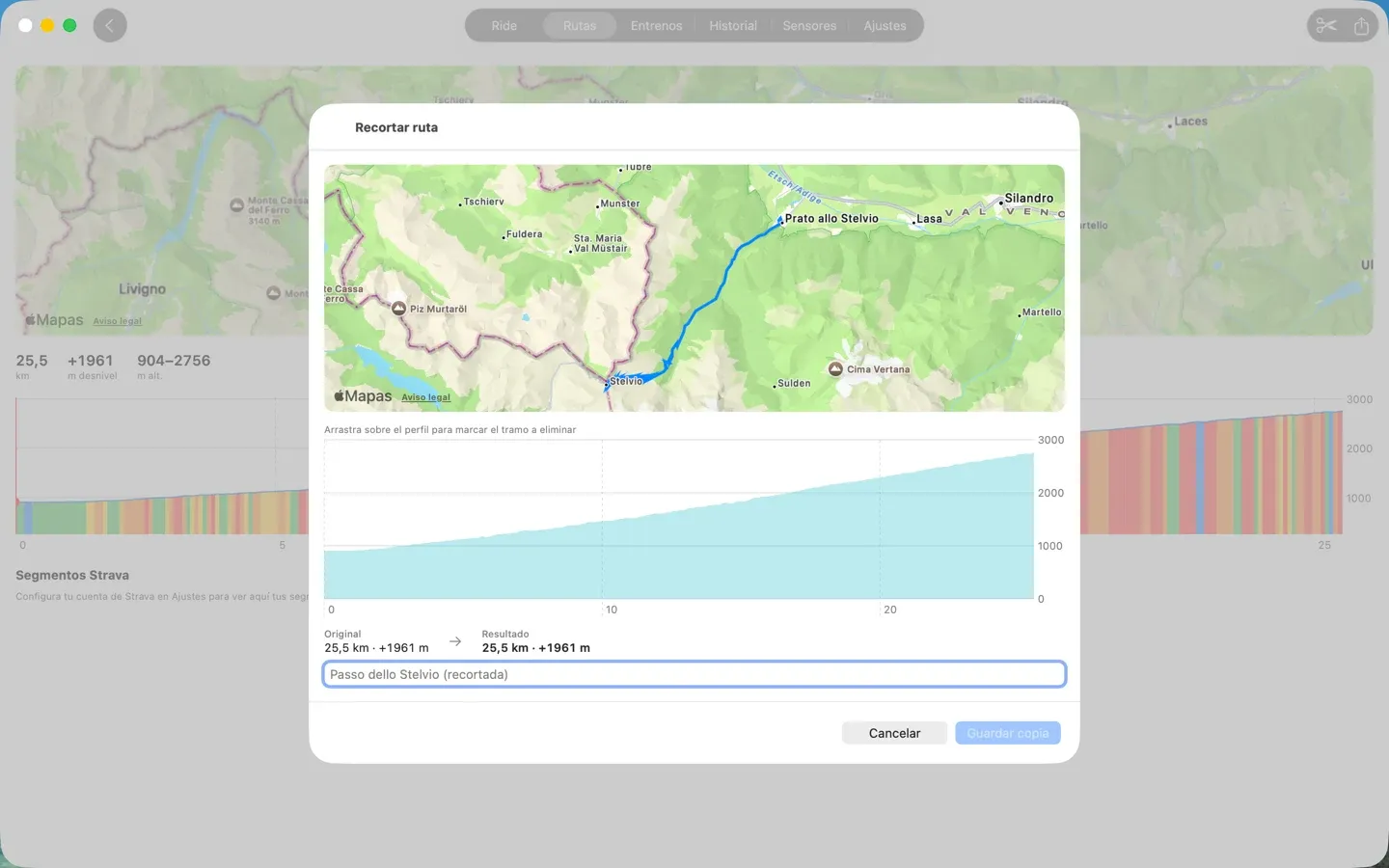The height and width of the screenshot is (868, 1389).
Task: Click the Segmentos Strava heading
Action: tap(72, 575)
